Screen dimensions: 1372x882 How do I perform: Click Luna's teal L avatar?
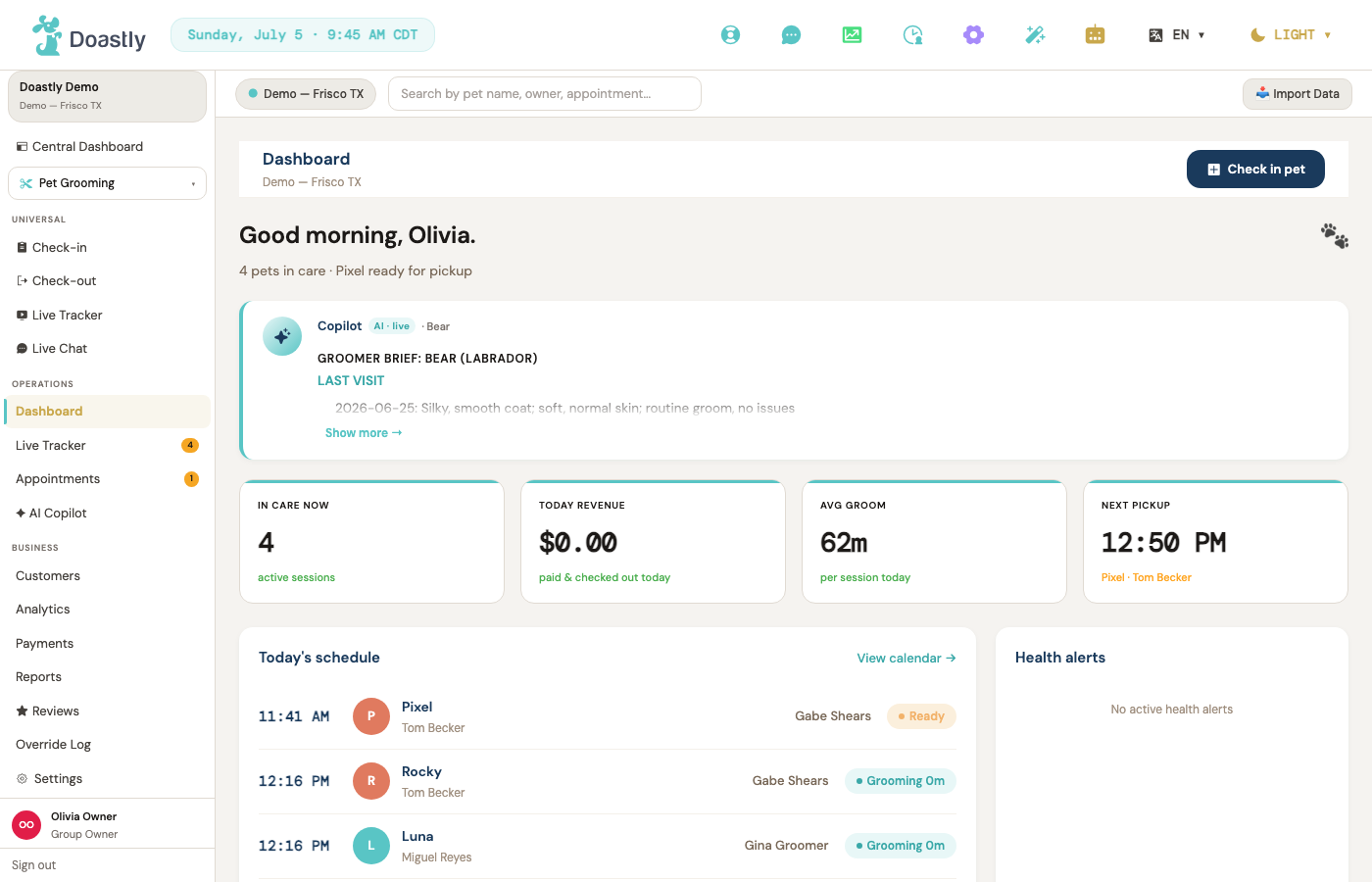[x=371, y=846]
